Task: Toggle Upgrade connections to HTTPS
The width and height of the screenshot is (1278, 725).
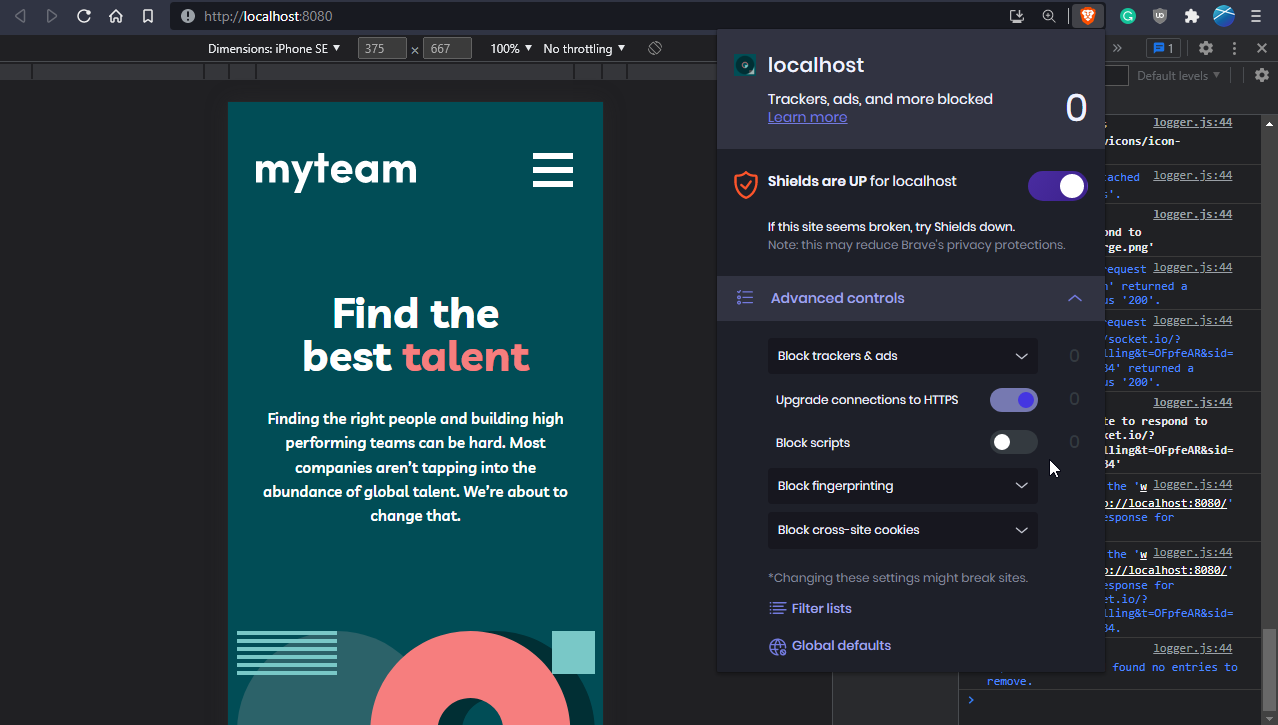Action: 1014,400
